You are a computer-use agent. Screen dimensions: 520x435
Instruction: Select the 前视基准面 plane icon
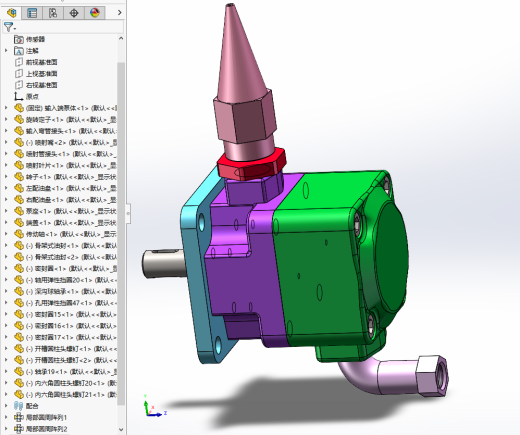(19, 62)
